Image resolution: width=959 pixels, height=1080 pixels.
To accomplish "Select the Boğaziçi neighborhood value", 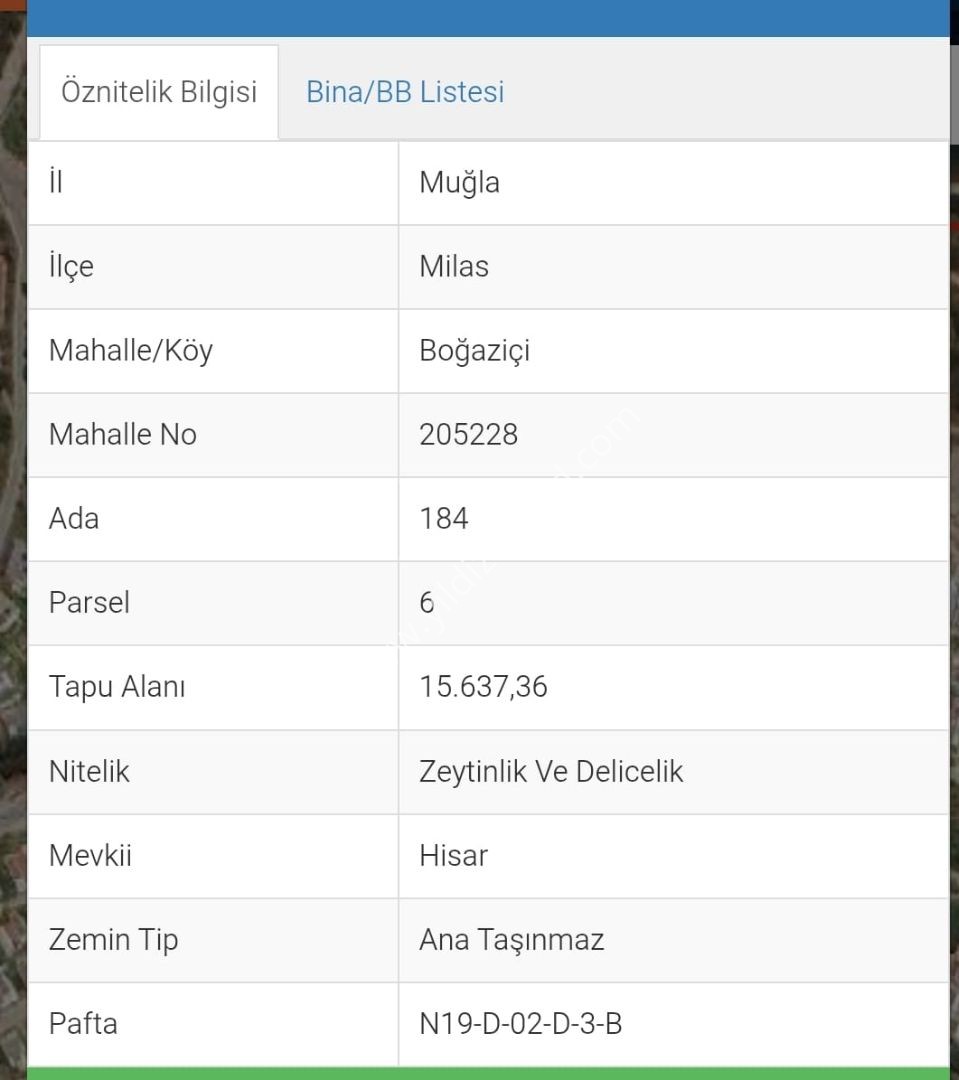I will click(475, 351).
